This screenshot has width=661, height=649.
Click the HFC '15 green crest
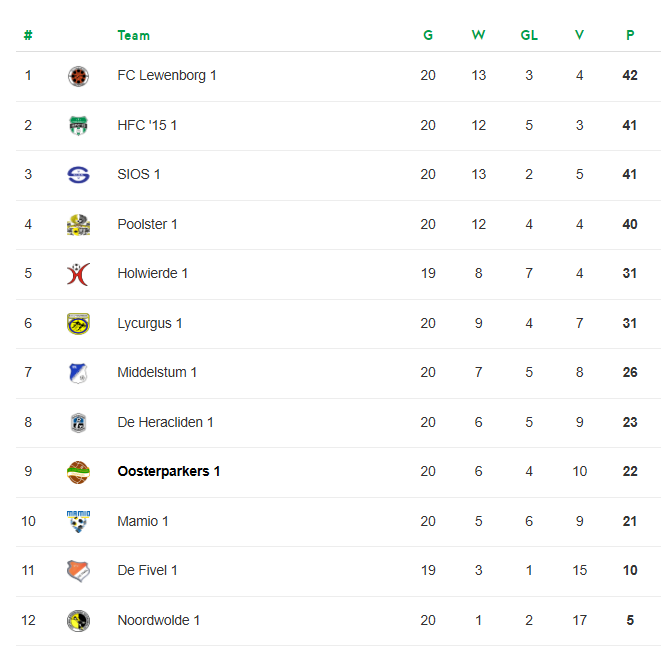click(78, 126)
